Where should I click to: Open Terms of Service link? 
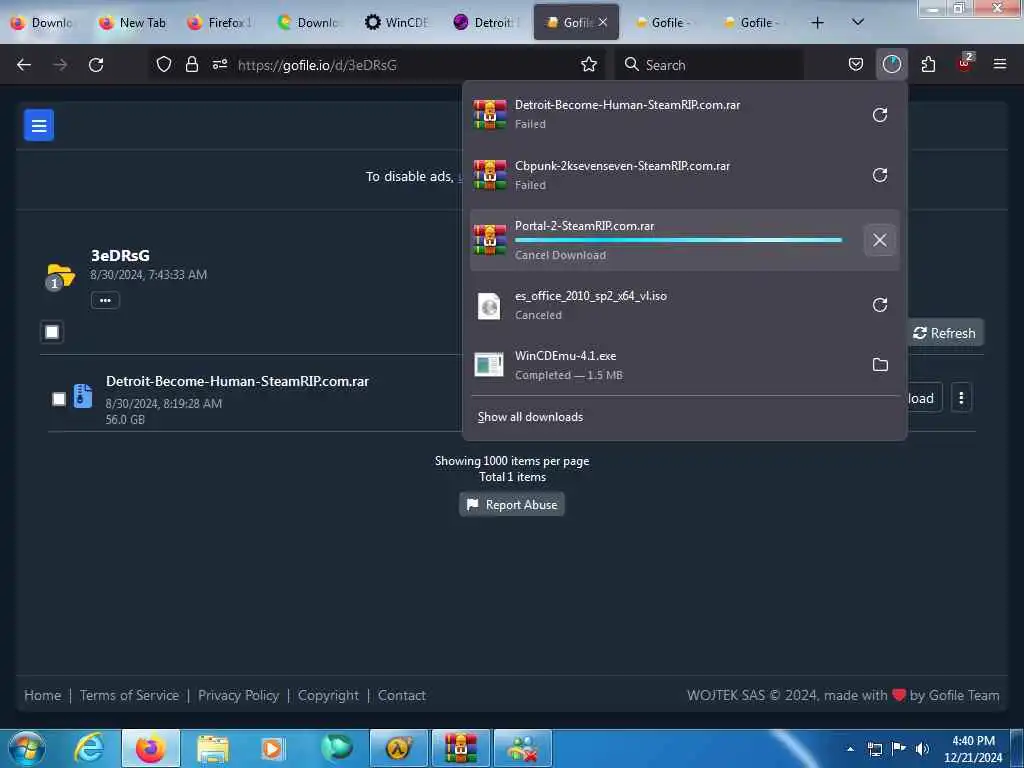pyautogui.click(x=129, y=695)
